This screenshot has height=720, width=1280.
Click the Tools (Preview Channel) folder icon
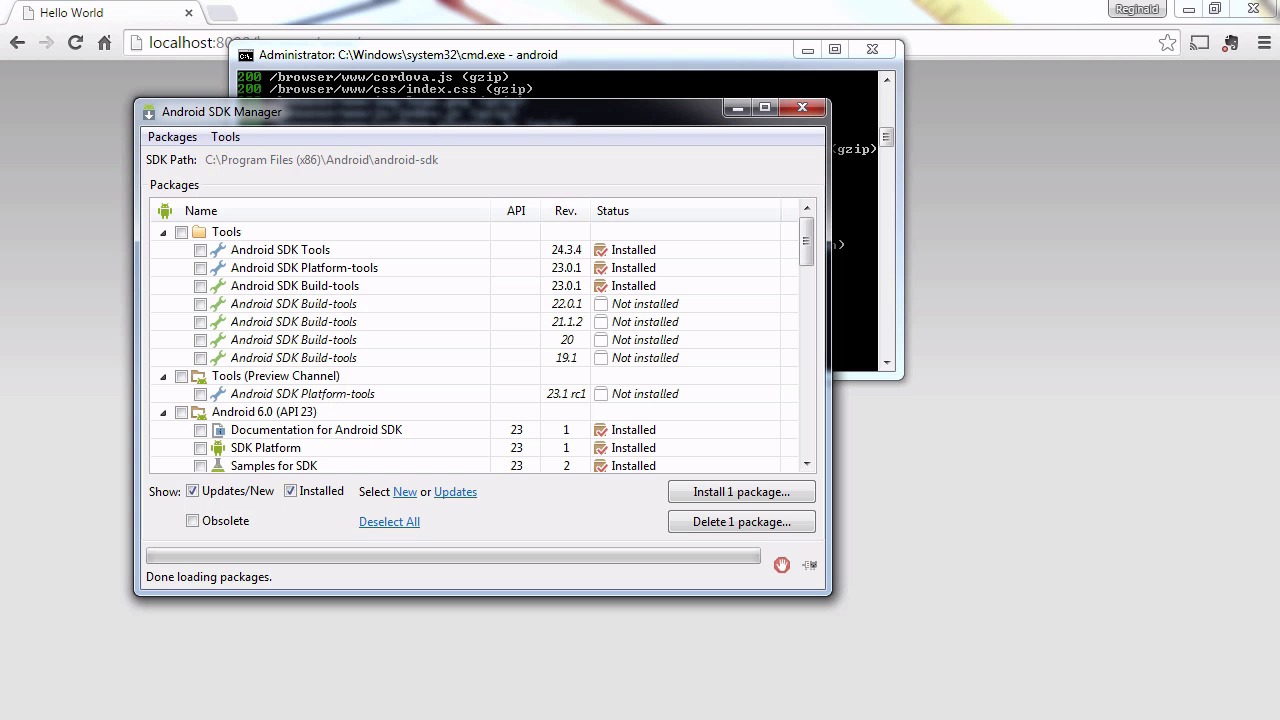(x=199, y=376)
